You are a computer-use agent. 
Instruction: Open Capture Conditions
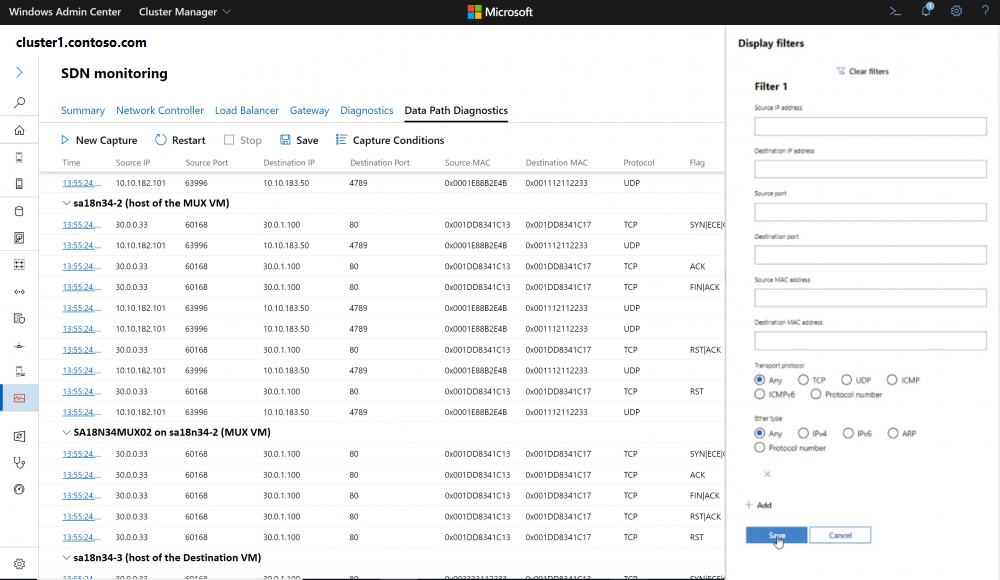tap(390, 140)
